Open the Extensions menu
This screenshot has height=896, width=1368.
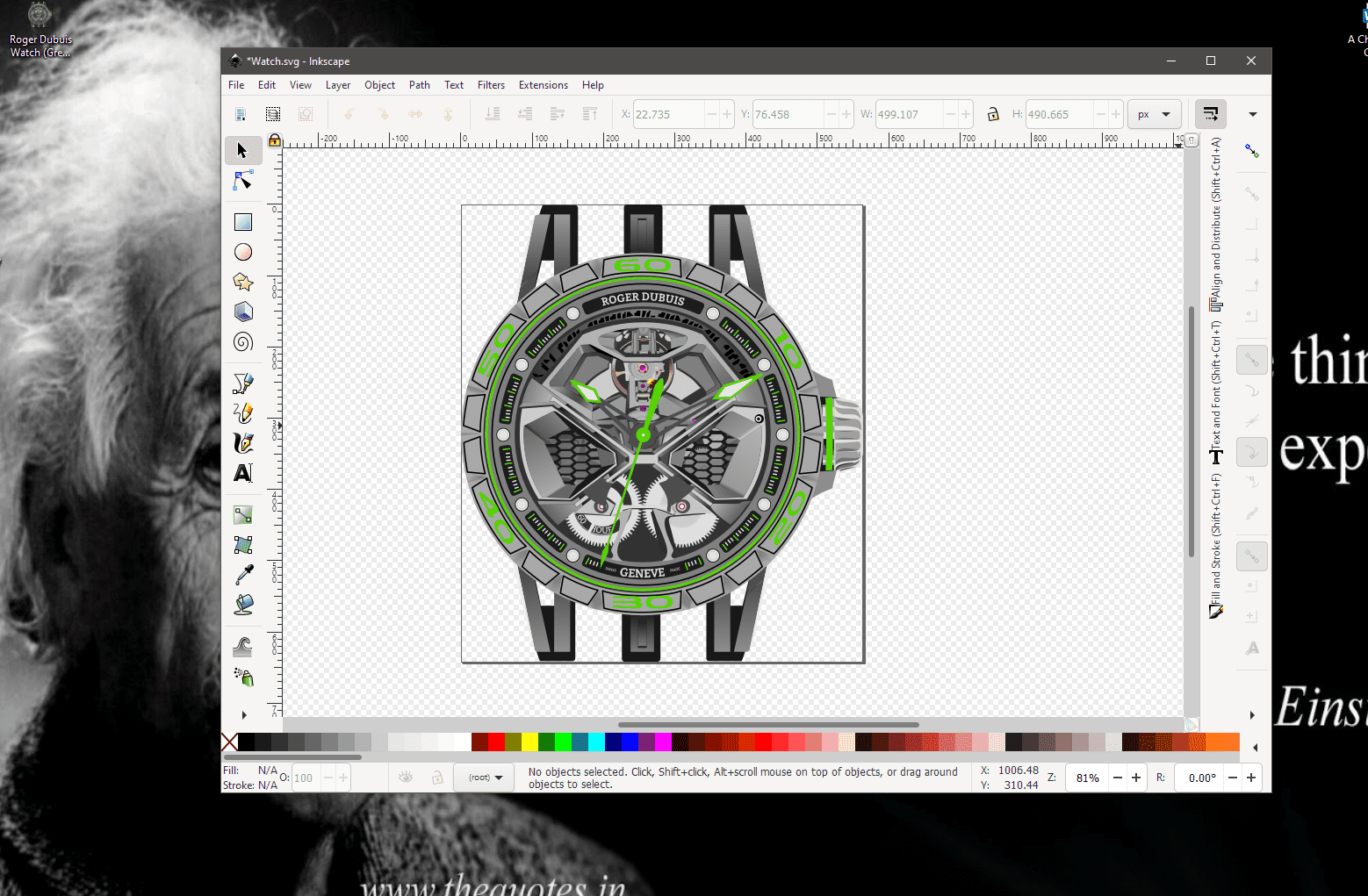point(544,85)
